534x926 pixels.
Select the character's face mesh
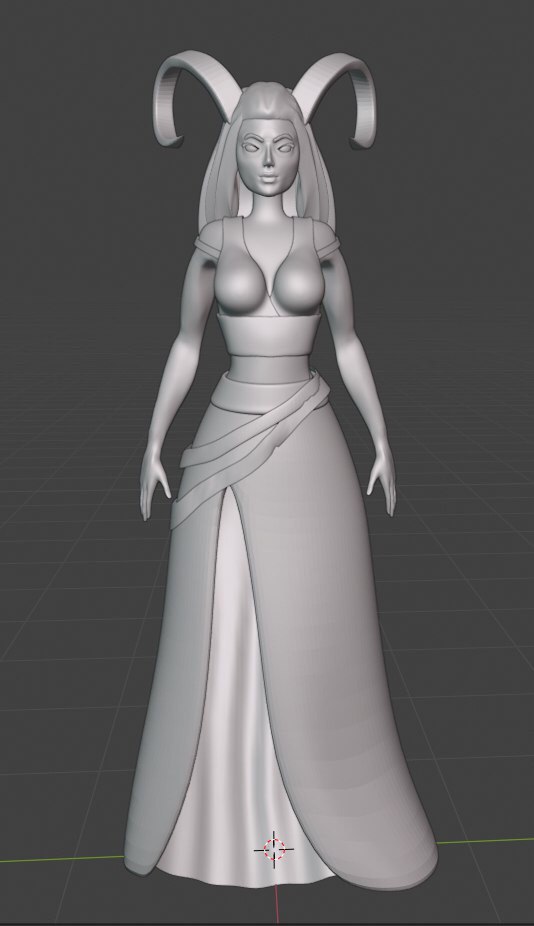coord(268,159)
